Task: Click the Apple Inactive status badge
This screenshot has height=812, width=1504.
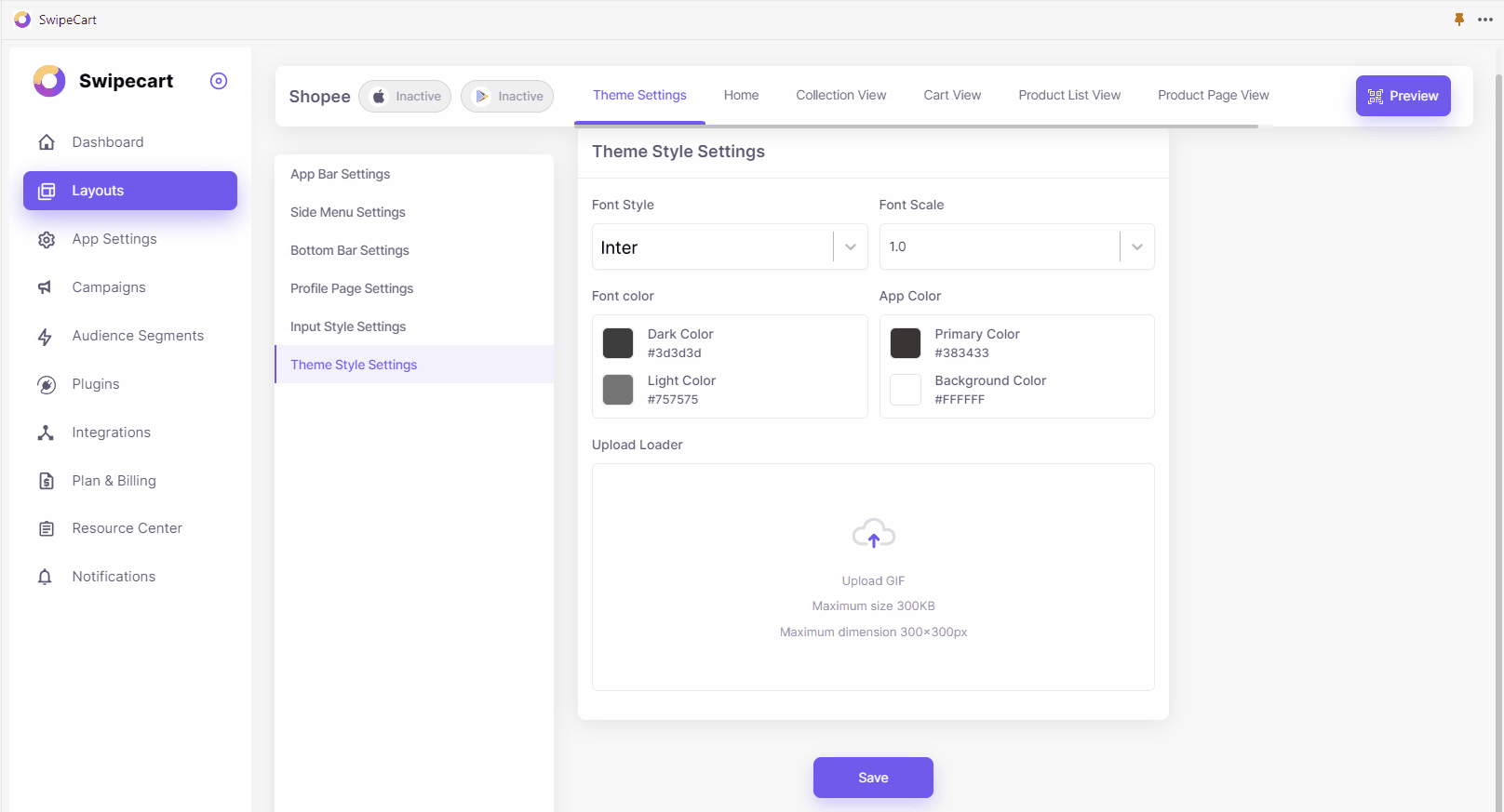Action: [x=405, y=96]
